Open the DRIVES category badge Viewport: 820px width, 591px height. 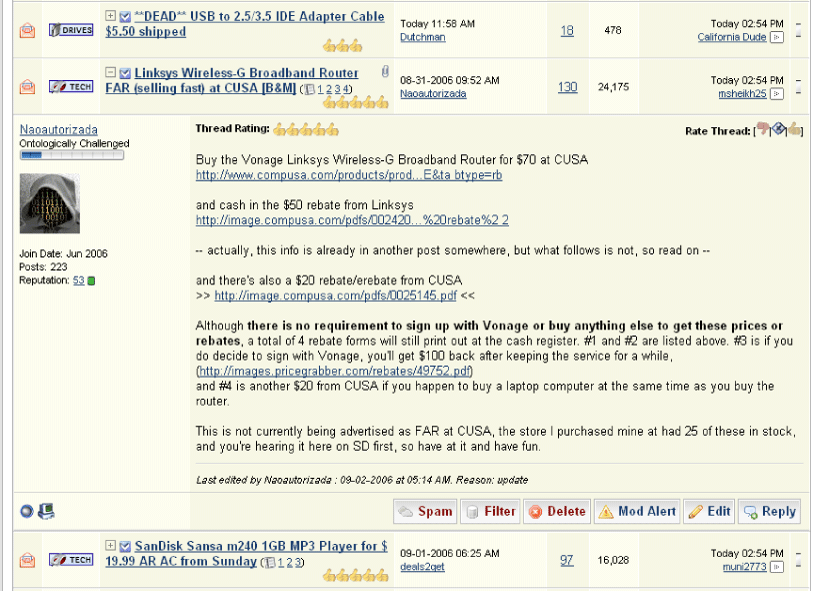71,30
